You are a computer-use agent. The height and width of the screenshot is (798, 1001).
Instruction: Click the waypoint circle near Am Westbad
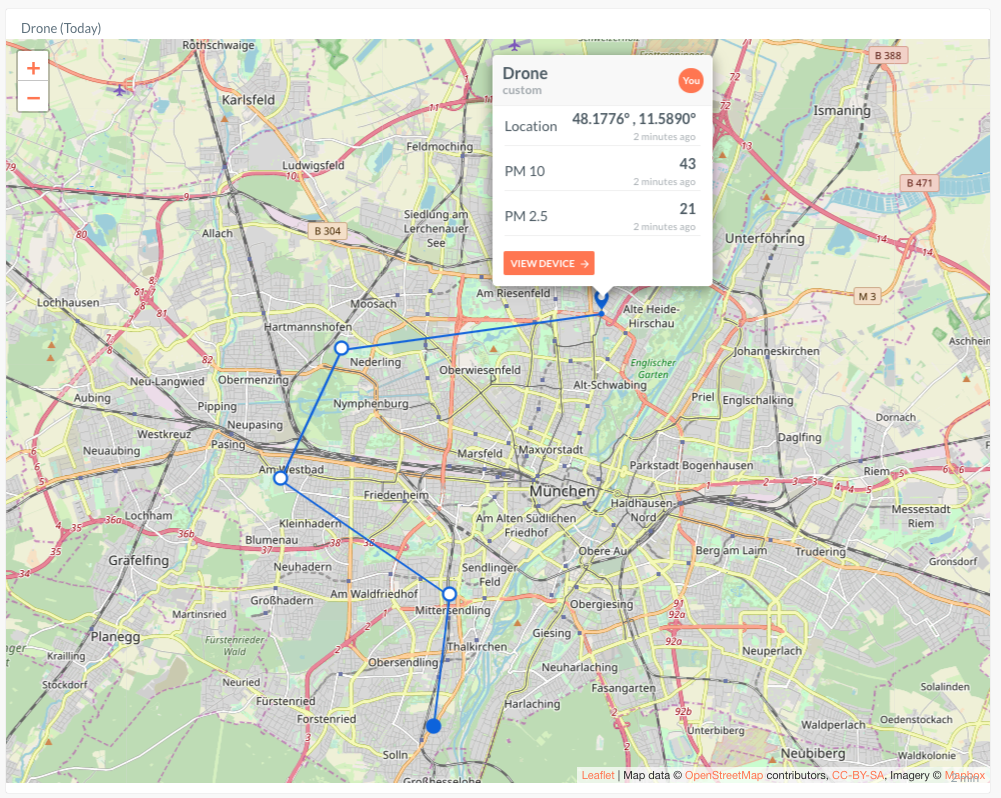(x=279, y=478)
